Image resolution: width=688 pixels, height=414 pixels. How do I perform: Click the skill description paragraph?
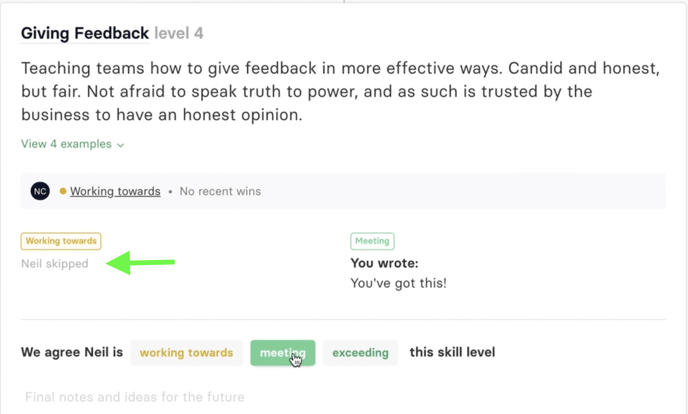tap(340, 91)
